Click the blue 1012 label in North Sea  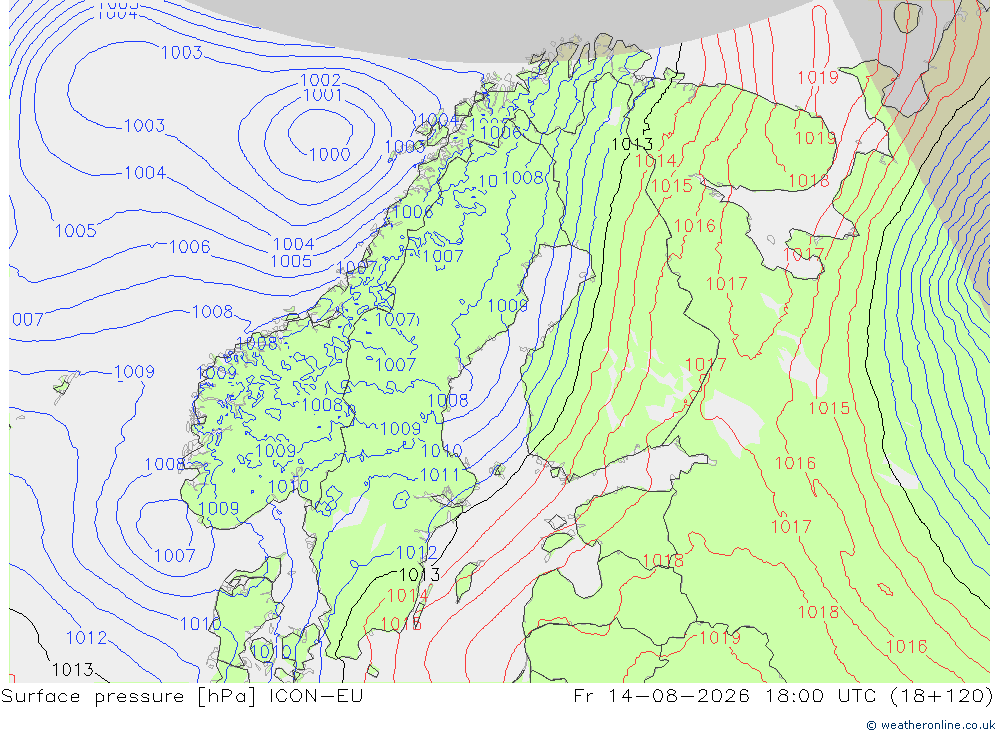[87, 637]
